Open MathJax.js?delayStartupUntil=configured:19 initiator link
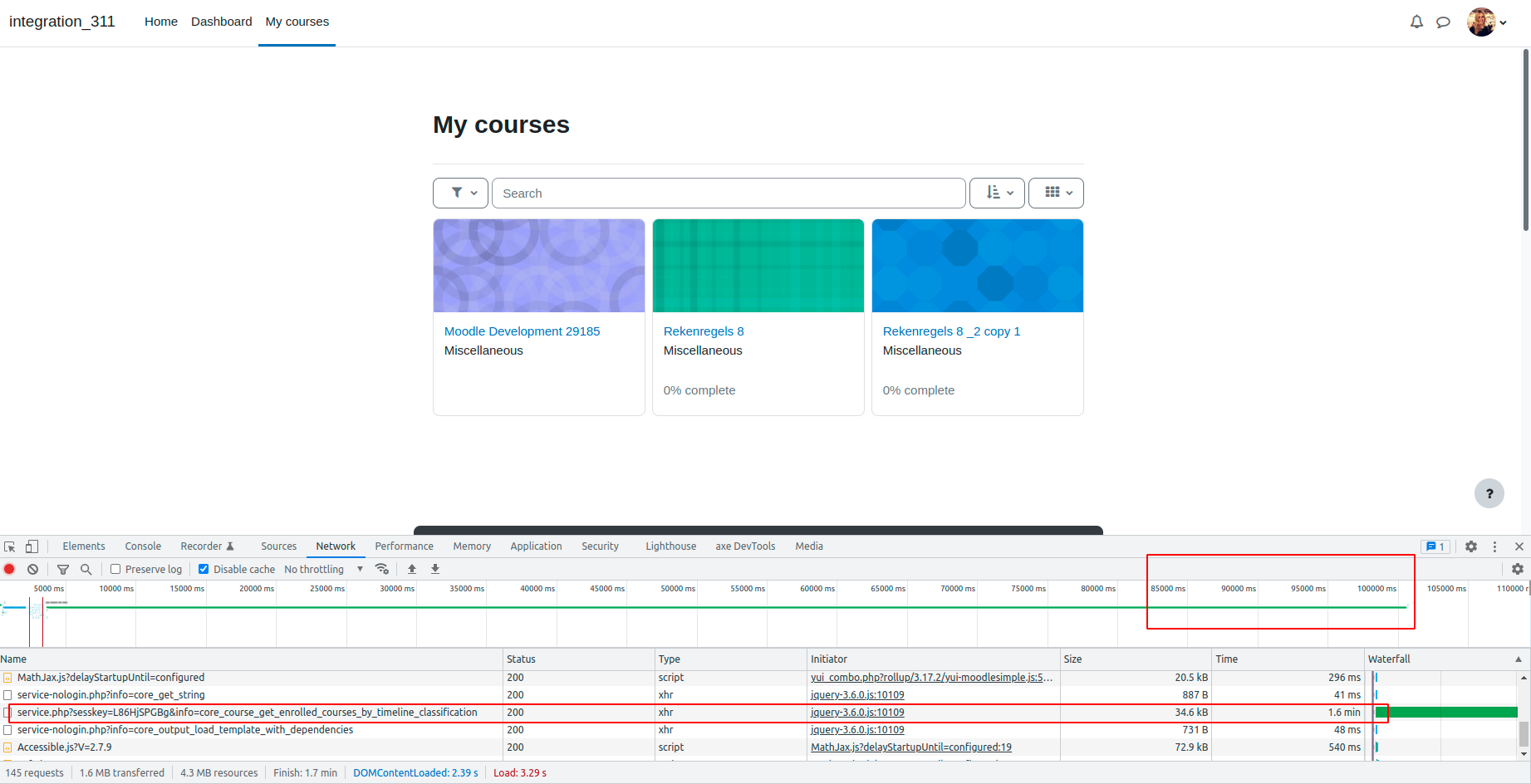Image resolution: width=1531 pixels, height=784 pixels. click(911, 747)
